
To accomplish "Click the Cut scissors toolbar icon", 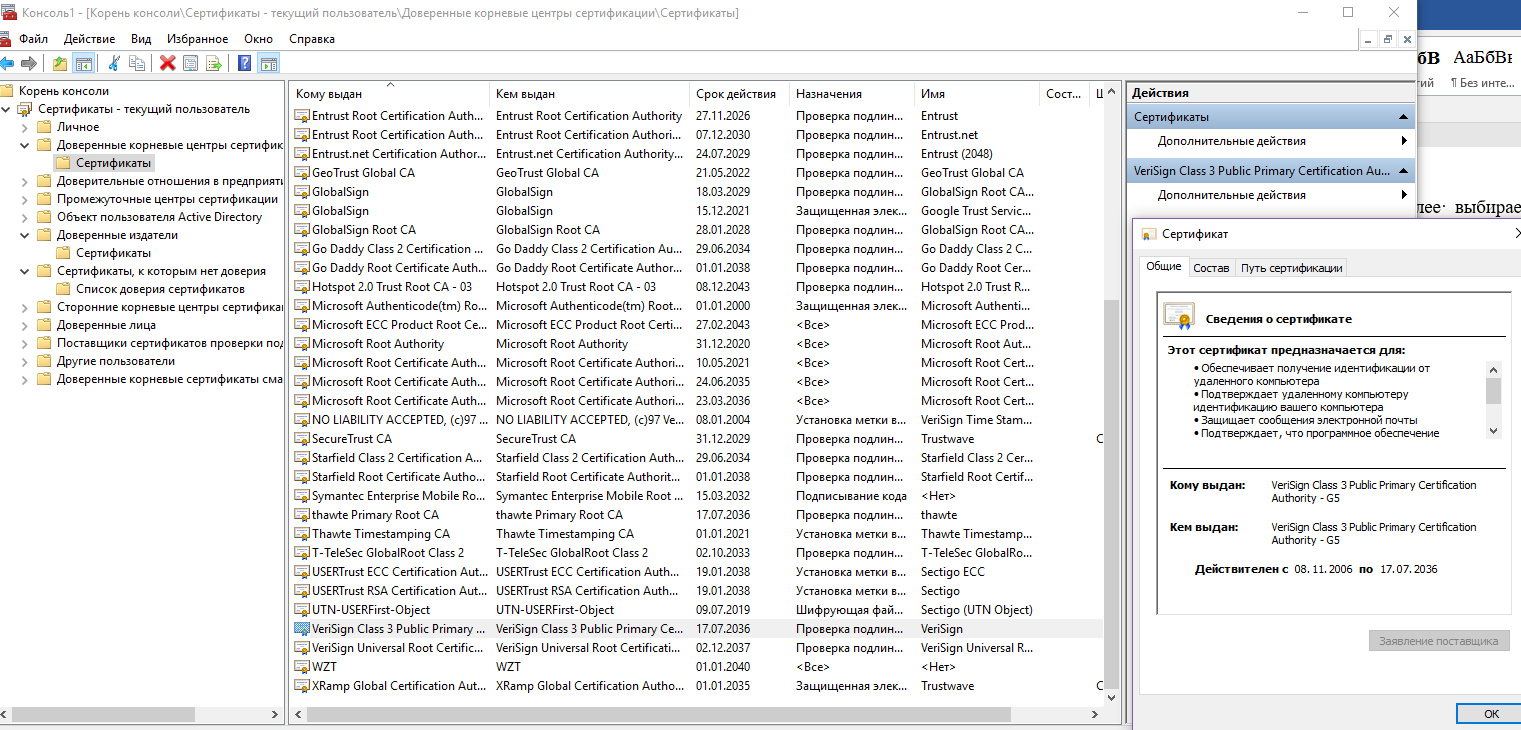I will [114, 63].
